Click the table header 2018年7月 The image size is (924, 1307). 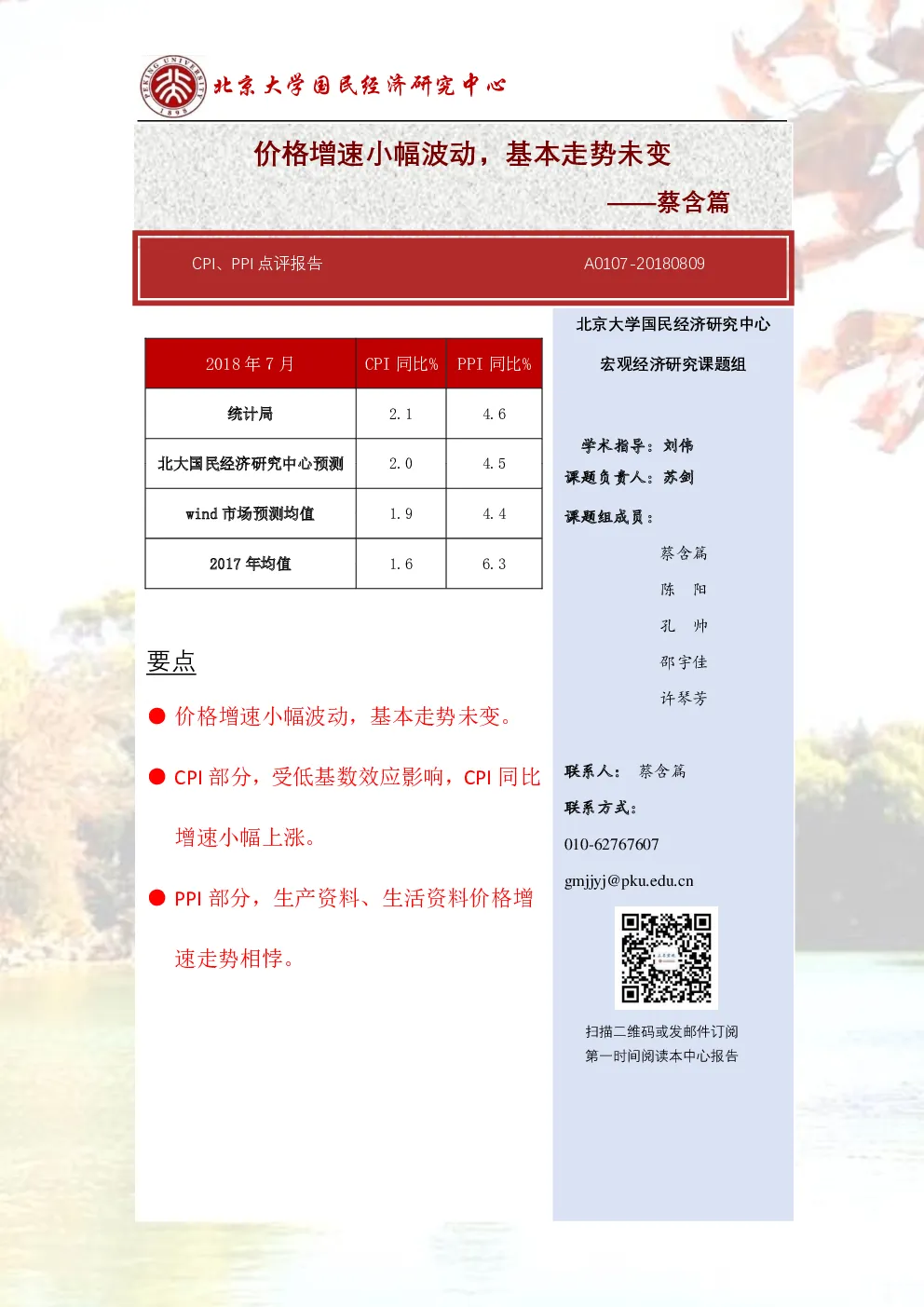tap(250, 364)
